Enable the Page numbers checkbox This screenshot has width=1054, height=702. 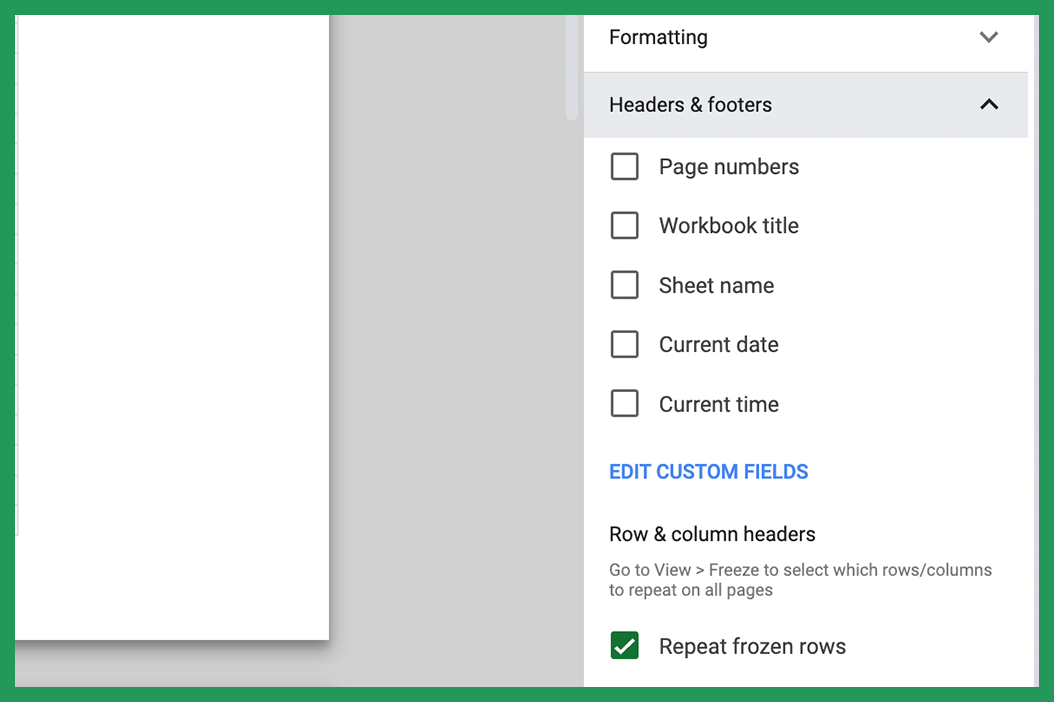point(625,166)
